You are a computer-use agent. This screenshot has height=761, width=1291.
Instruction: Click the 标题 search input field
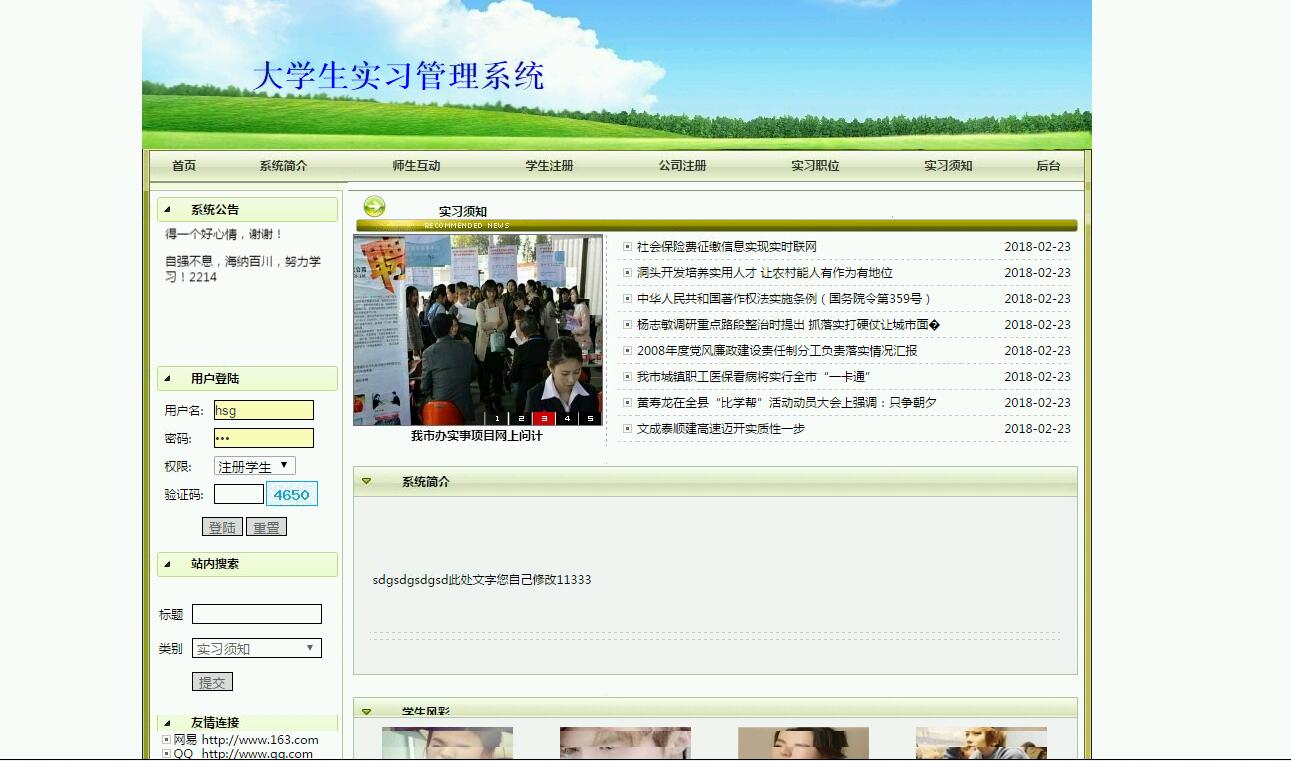[x=257, y=614]
